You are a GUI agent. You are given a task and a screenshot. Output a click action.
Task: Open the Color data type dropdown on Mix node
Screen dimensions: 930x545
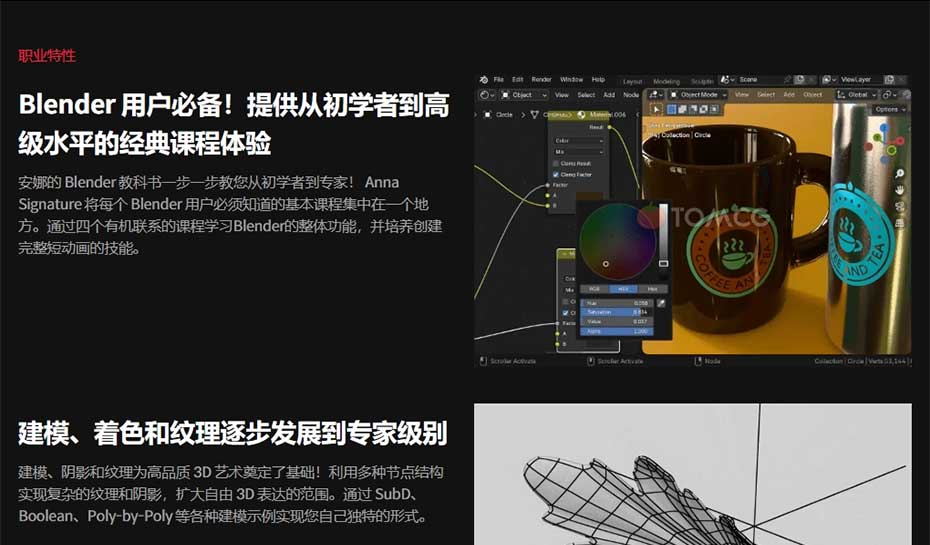click(x=579, y=141)
